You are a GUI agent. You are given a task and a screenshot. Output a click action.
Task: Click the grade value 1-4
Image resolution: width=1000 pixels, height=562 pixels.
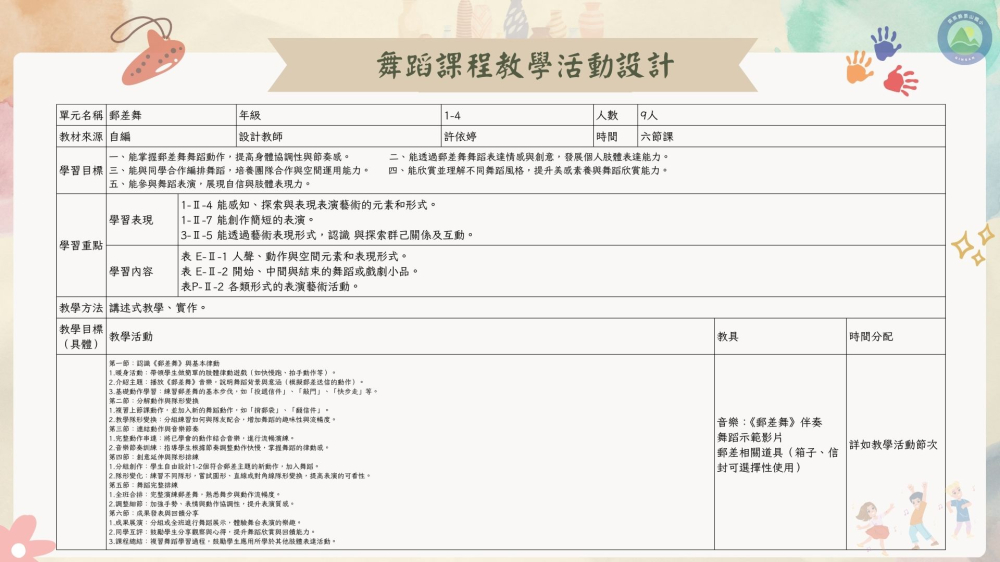tap(517, 115)
